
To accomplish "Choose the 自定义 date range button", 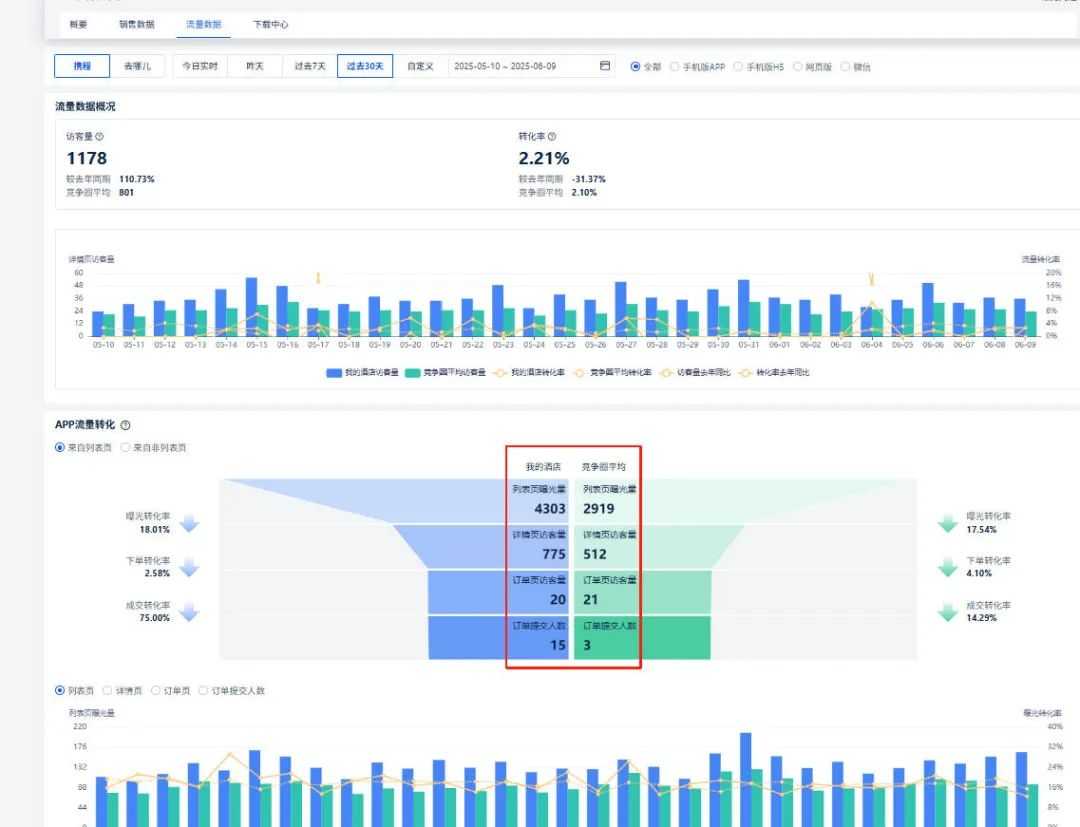I will tap(420, 66).
